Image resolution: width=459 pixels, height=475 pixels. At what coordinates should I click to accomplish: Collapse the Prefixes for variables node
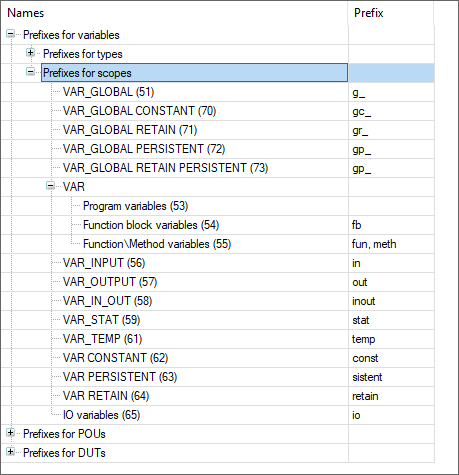pyautogui.click(x=11, y=34)
